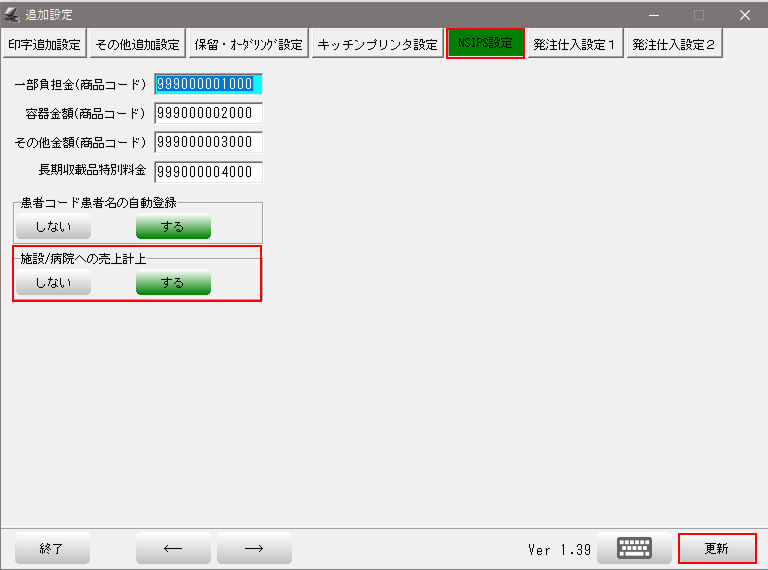This screenshot has height=570, width=768.
Task: Click the right arrow navigation button
Action: tap(254, 548)
